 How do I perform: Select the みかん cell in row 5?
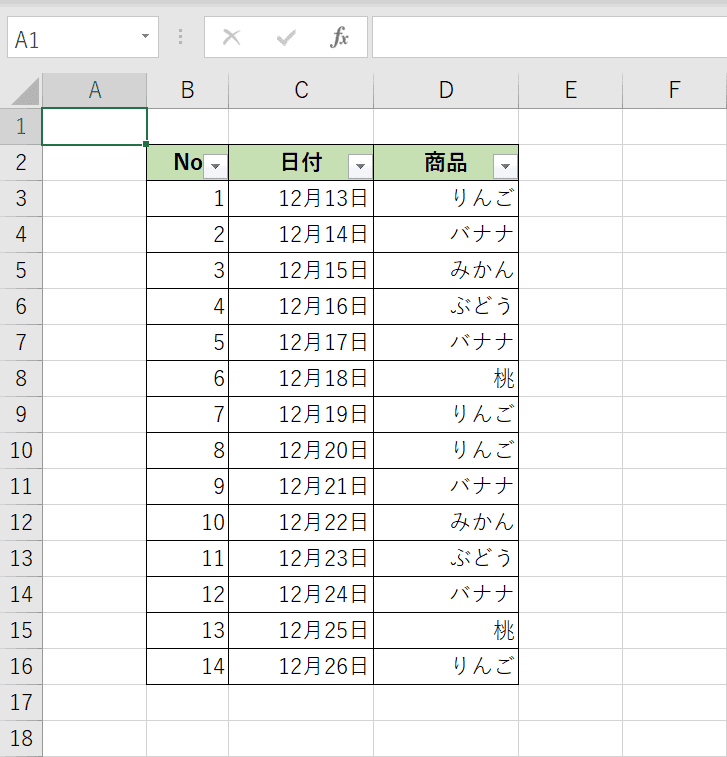tap(446, 270)
